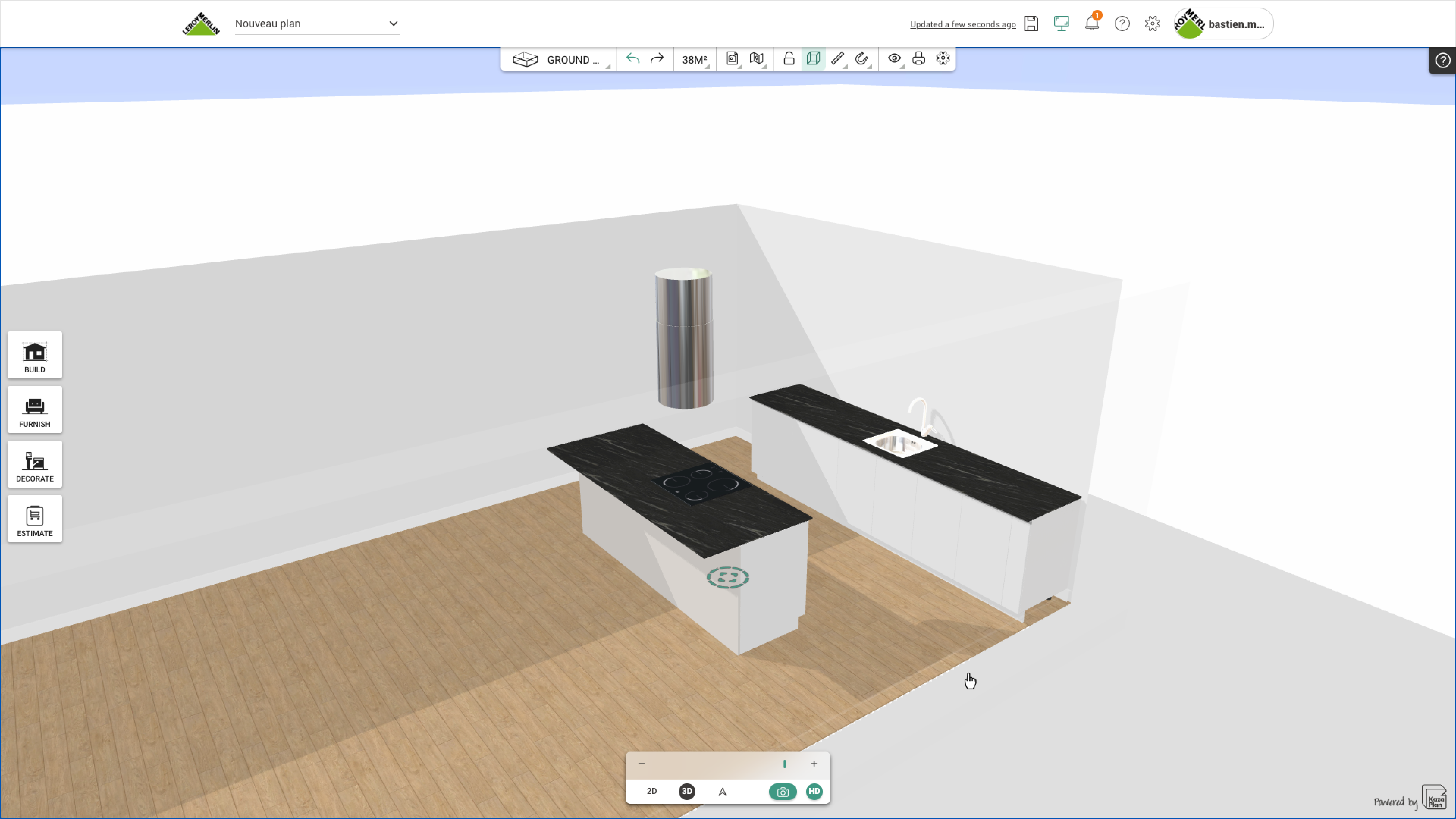Click the zoom slider handle

784,764
